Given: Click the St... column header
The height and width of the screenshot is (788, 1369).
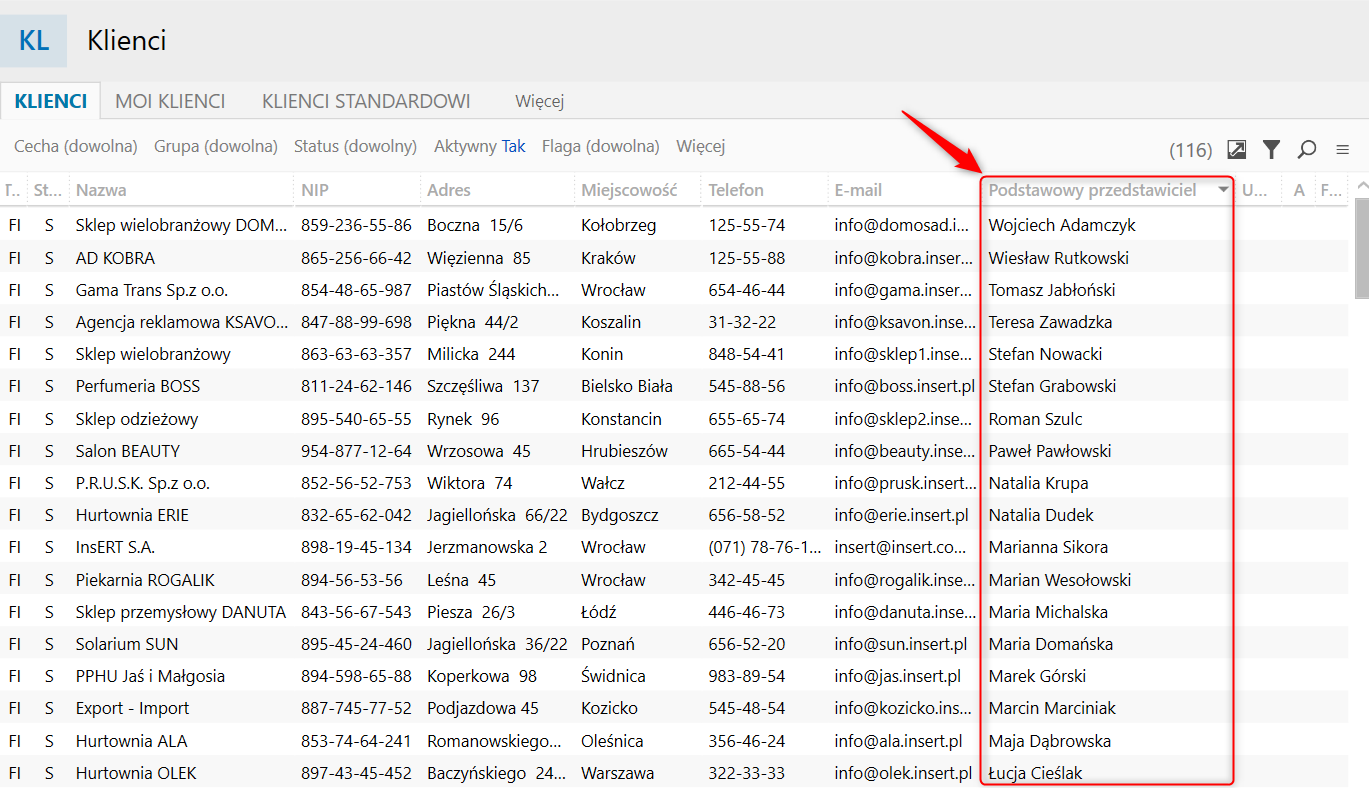Looking at the screenshot, I should tap(48, 190).
